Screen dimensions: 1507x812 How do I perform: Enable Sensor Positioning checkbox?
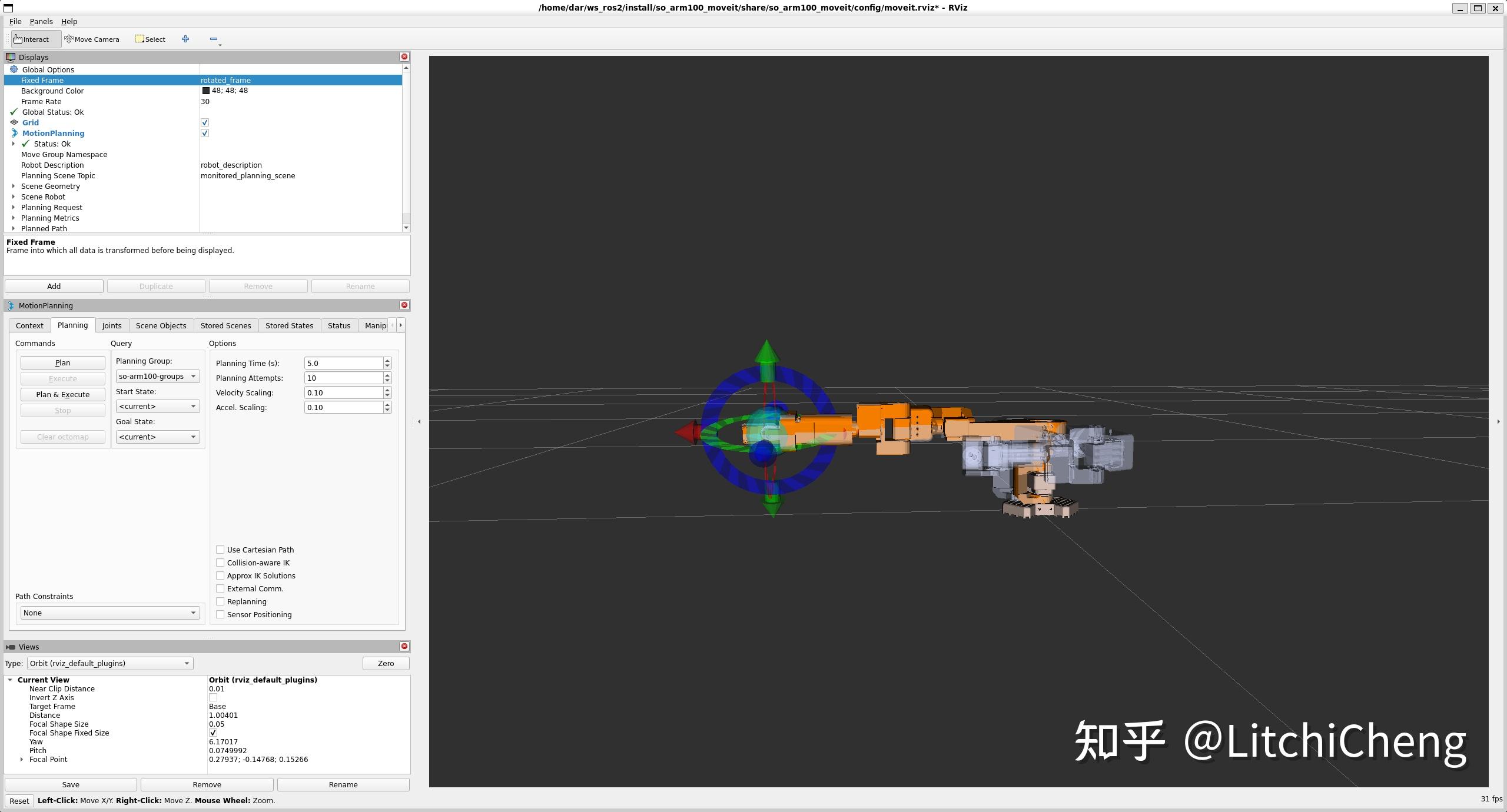pos(220,614)
